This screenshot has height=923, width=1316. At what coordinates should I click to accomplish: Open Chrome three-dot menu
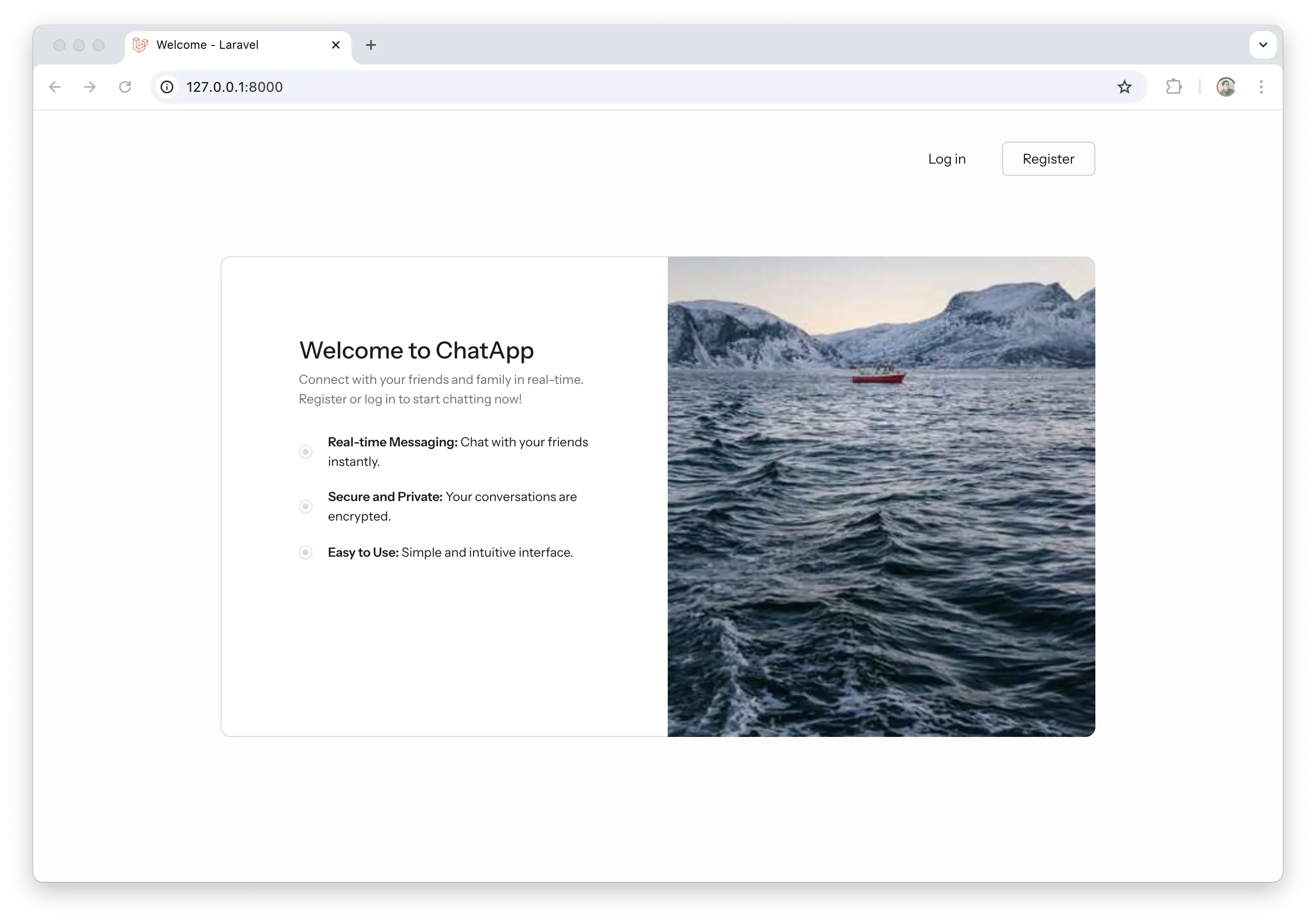(x=1261, y=87)
